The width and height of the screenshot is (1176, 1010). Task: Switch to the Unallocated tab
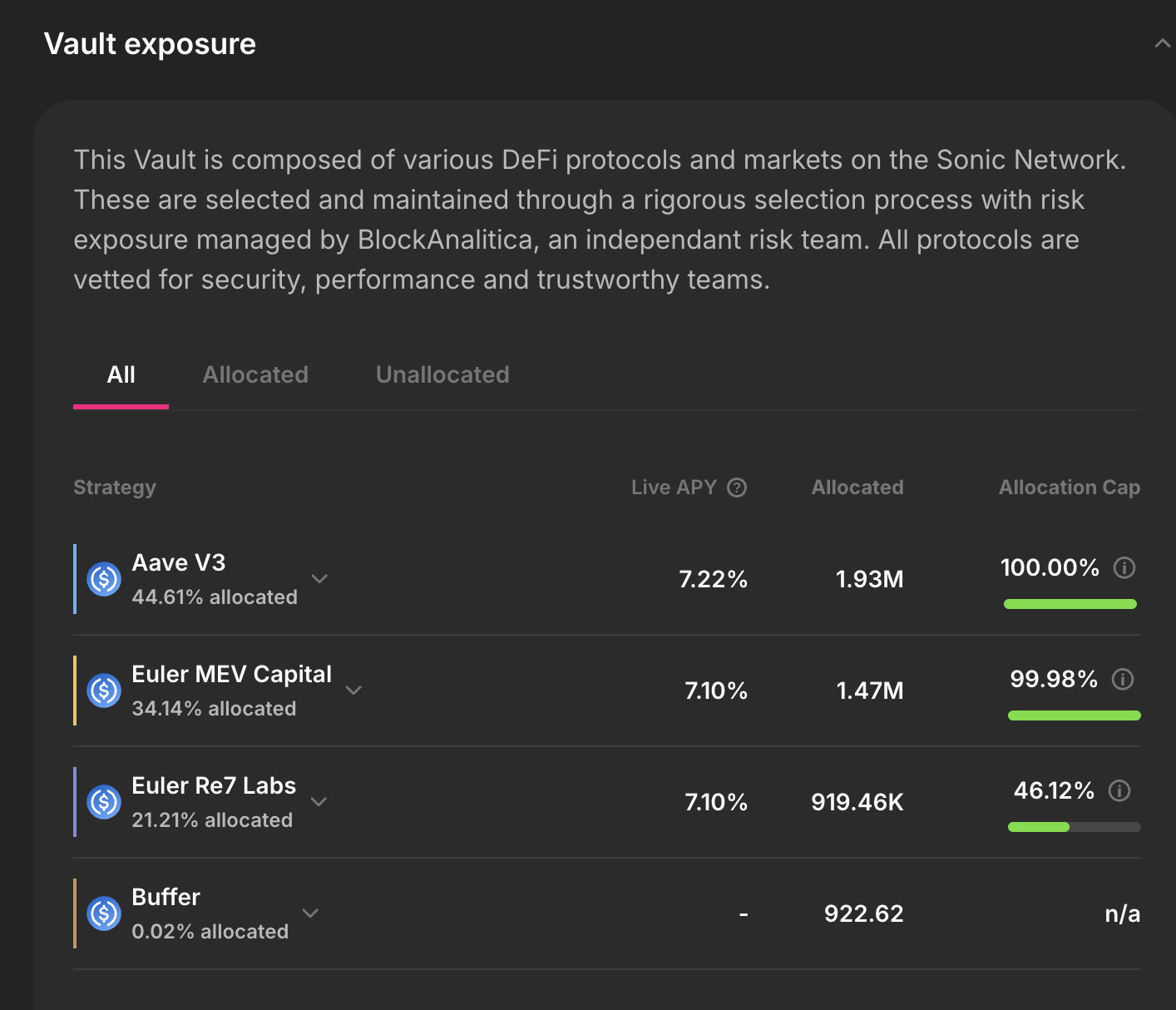point(442,375)
